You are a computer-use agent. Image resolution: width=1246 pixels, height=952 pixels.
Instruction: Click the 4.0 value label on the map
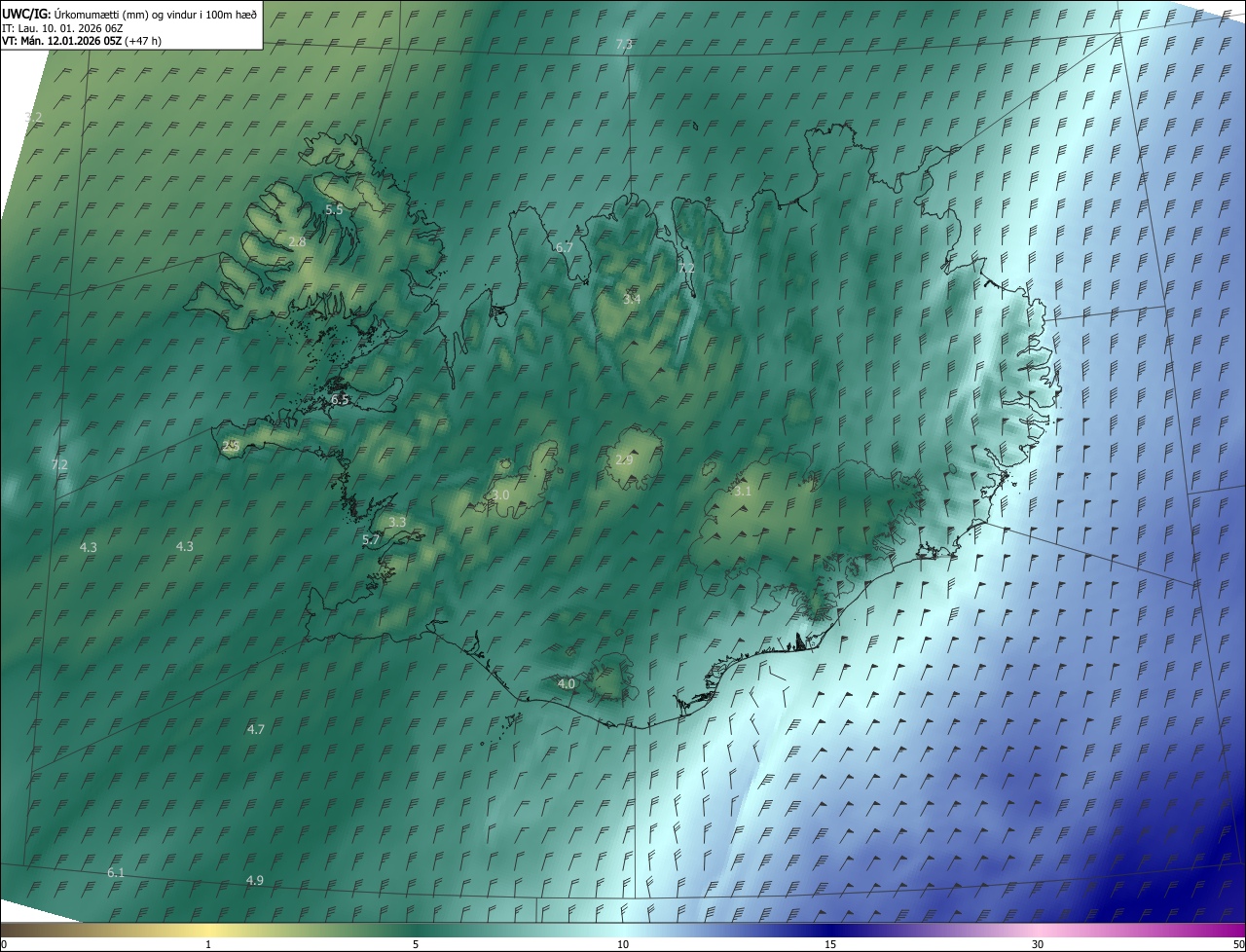point(567,683)
